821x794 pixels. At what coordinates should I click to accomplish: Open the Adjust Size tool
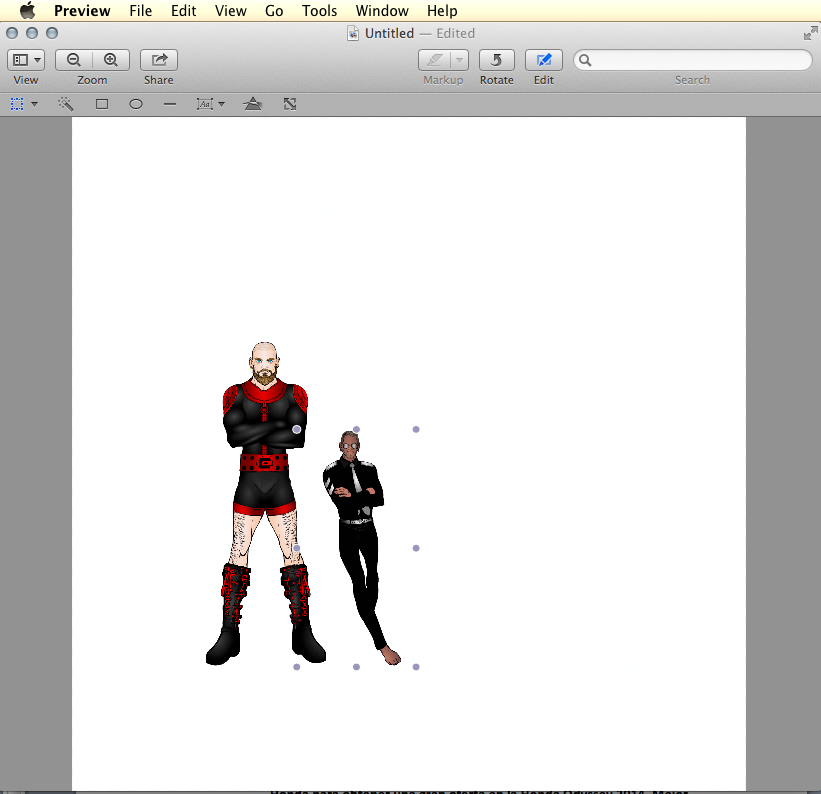click(289, 104)
